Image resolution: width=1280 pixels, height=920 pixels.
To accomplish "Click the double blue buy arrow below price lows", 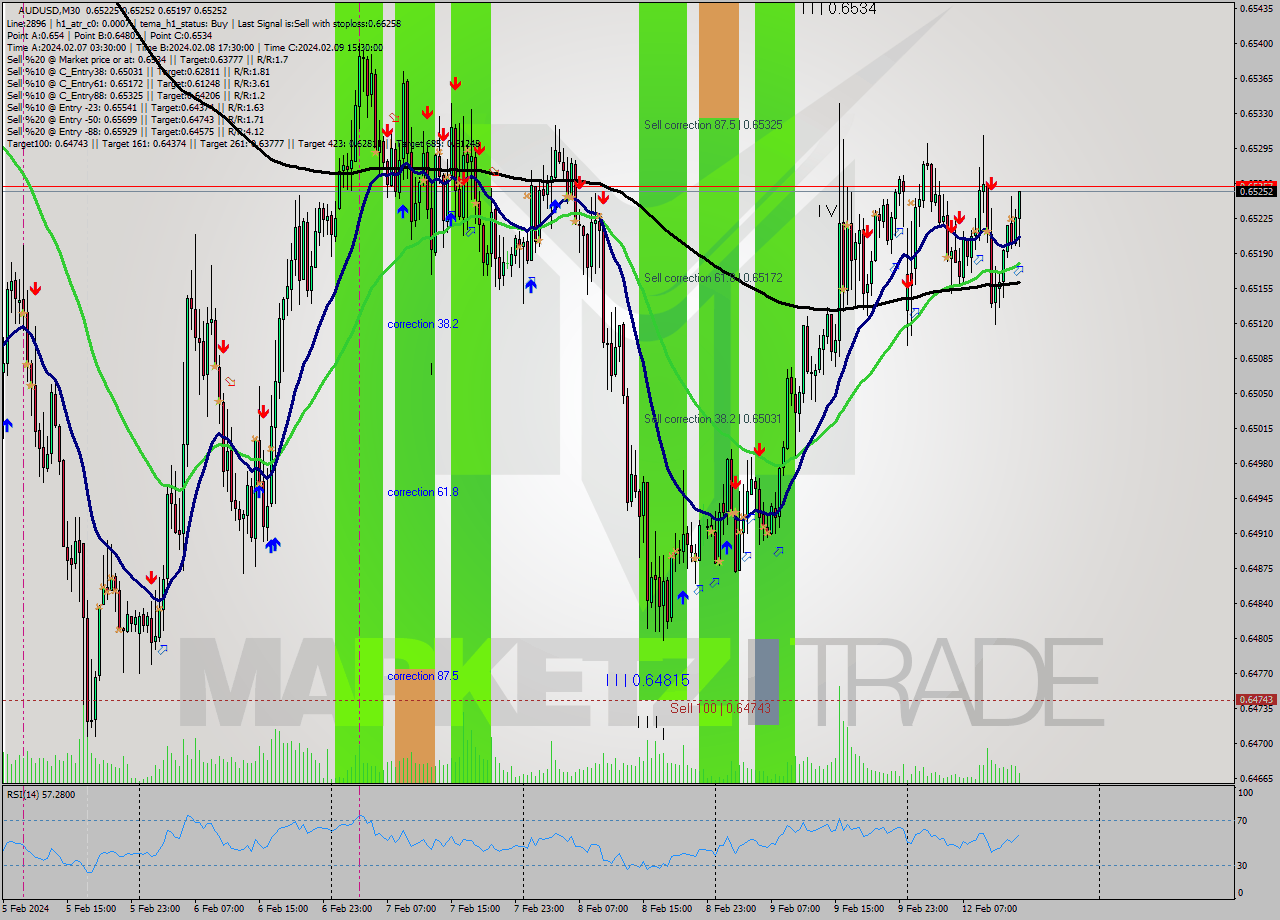I will click(x=272, y=545).
